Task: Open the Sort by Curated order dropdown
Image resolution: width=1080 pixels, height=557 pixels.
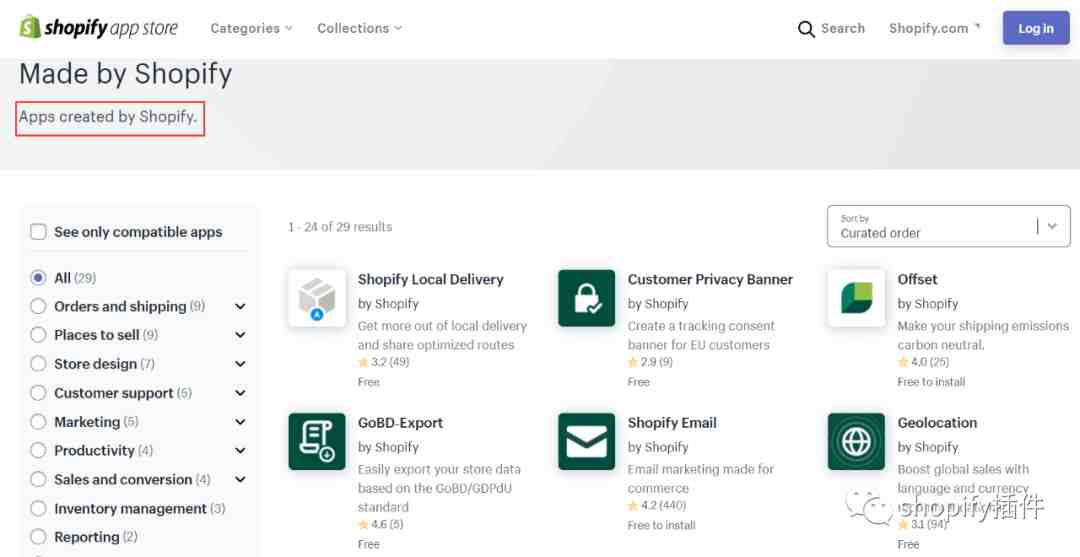Action: pos(948,226)
